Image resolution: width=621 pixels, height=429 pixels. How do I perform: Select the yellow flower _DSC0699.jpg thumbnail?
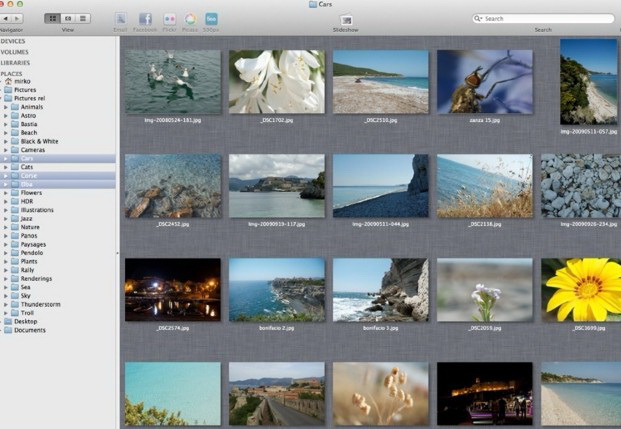click(581, 289)
